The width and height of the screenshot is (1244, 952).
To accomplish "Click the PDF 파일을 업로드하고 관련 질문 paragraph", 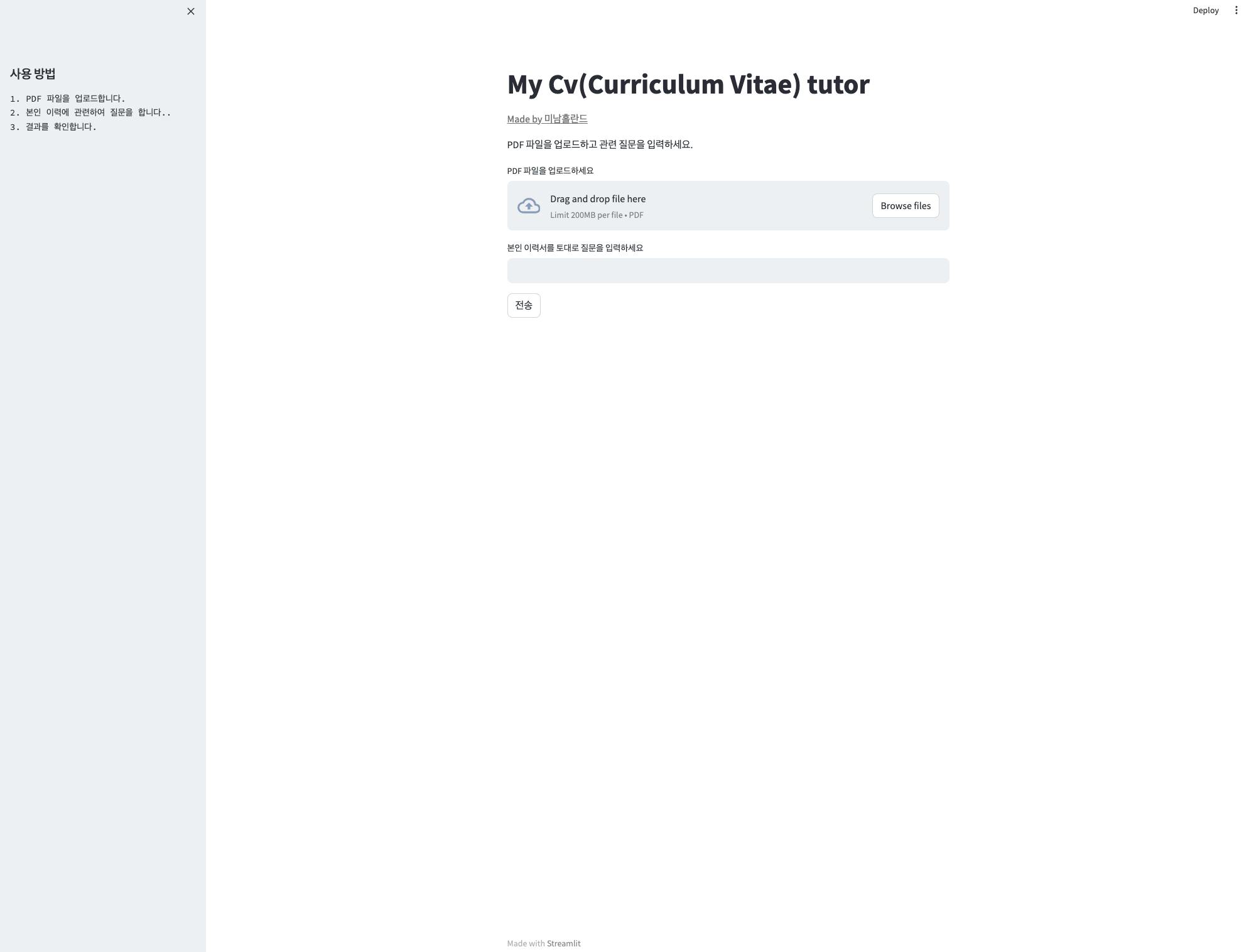I will click(x=599, y=144).
